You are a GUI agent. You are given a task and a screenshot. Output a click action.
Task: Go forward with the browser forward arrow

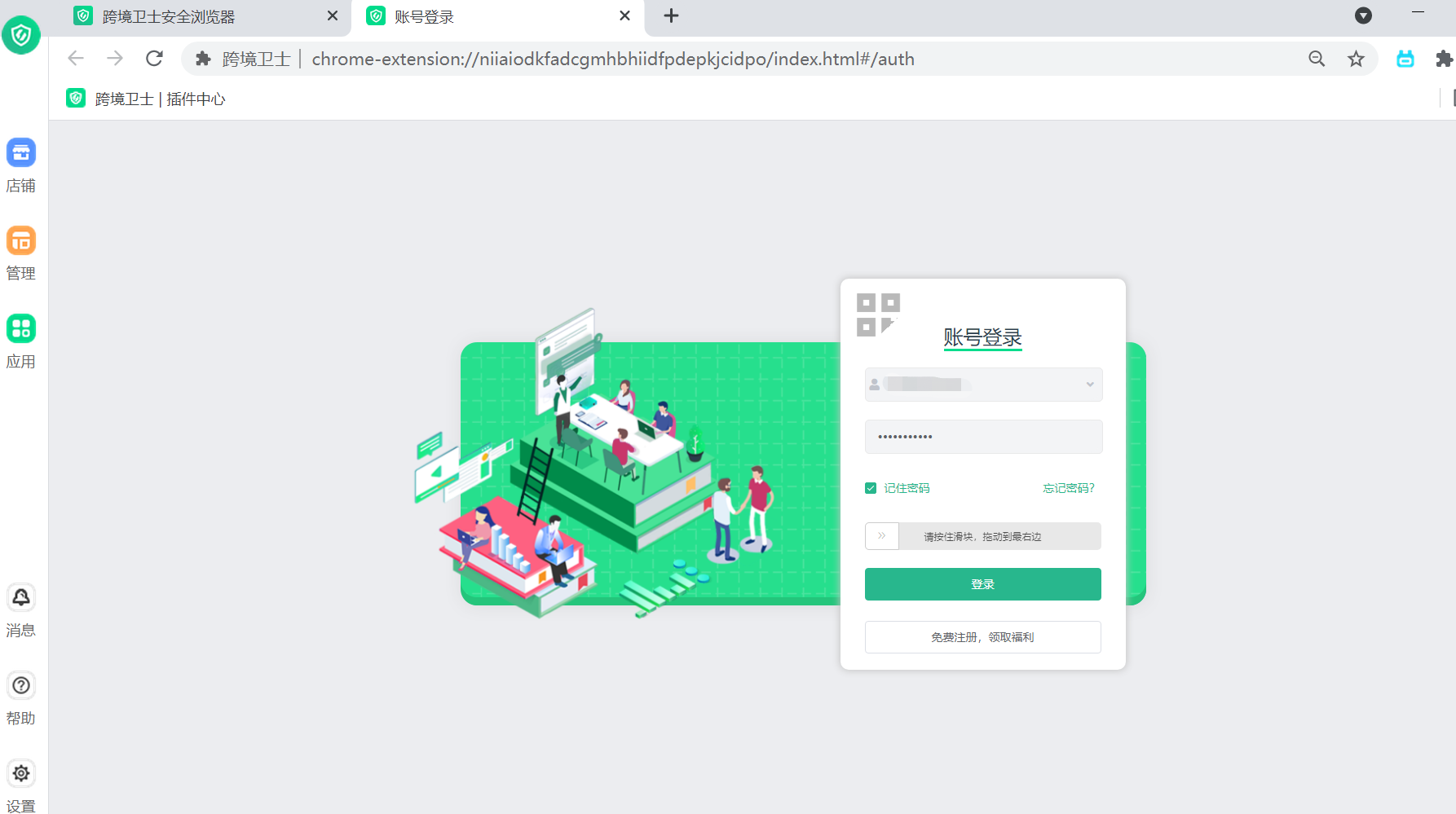point(115,59)
